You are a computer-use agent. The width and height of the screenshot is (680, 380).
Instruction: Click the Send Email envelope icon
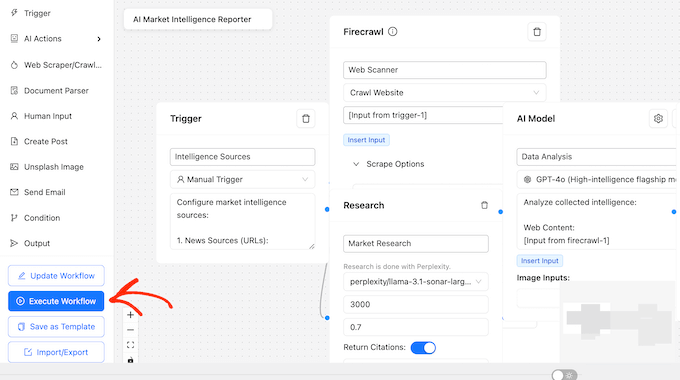click(14, 192)
